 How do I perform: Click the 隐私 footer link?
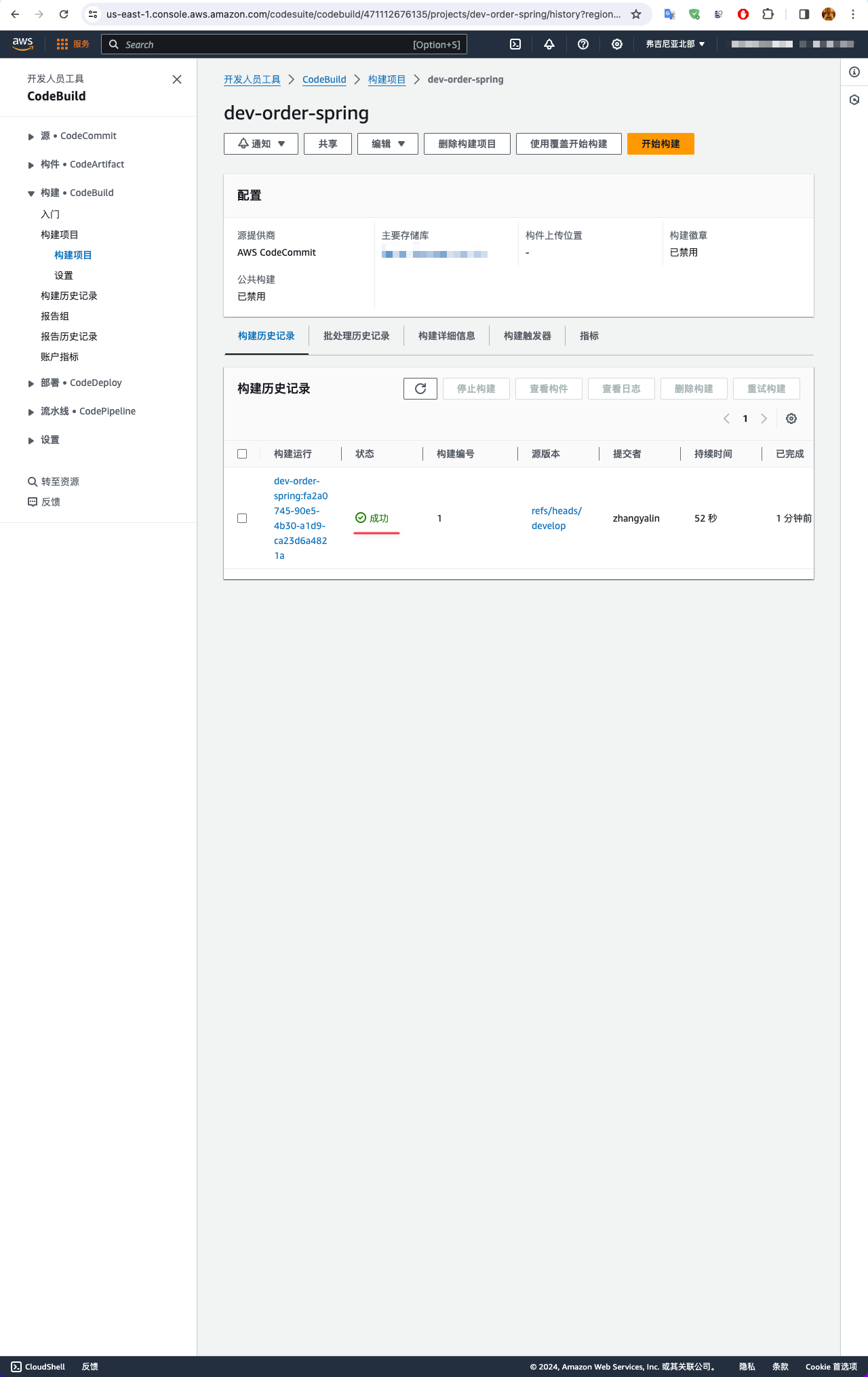pyautogui.click(x=747, y=1367)
